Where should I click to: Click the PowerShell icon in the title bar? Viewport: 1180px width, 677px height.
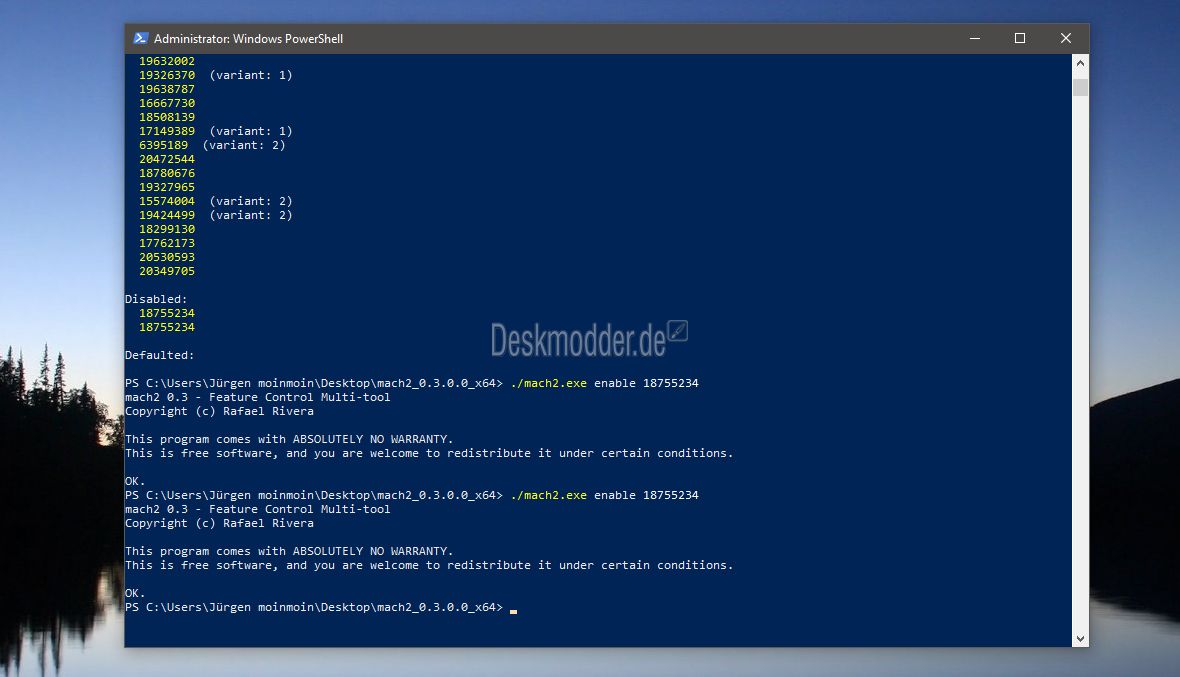pos(140,38)
